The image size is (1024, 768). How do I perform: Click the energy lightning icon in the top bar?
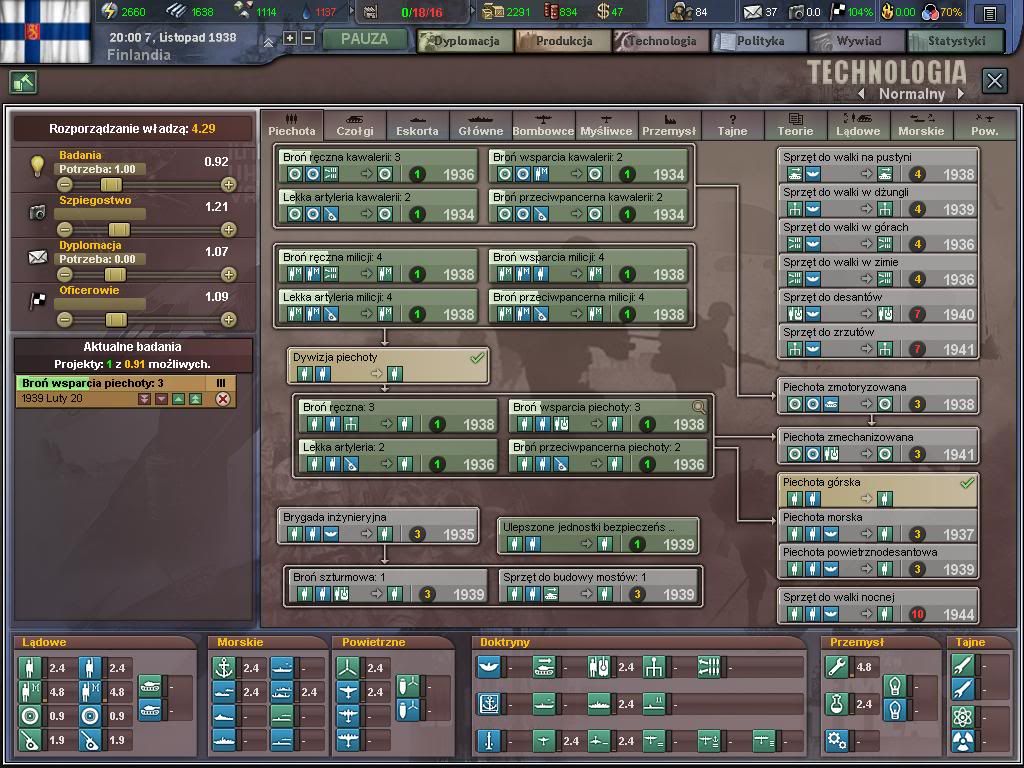tap(110, 11)
